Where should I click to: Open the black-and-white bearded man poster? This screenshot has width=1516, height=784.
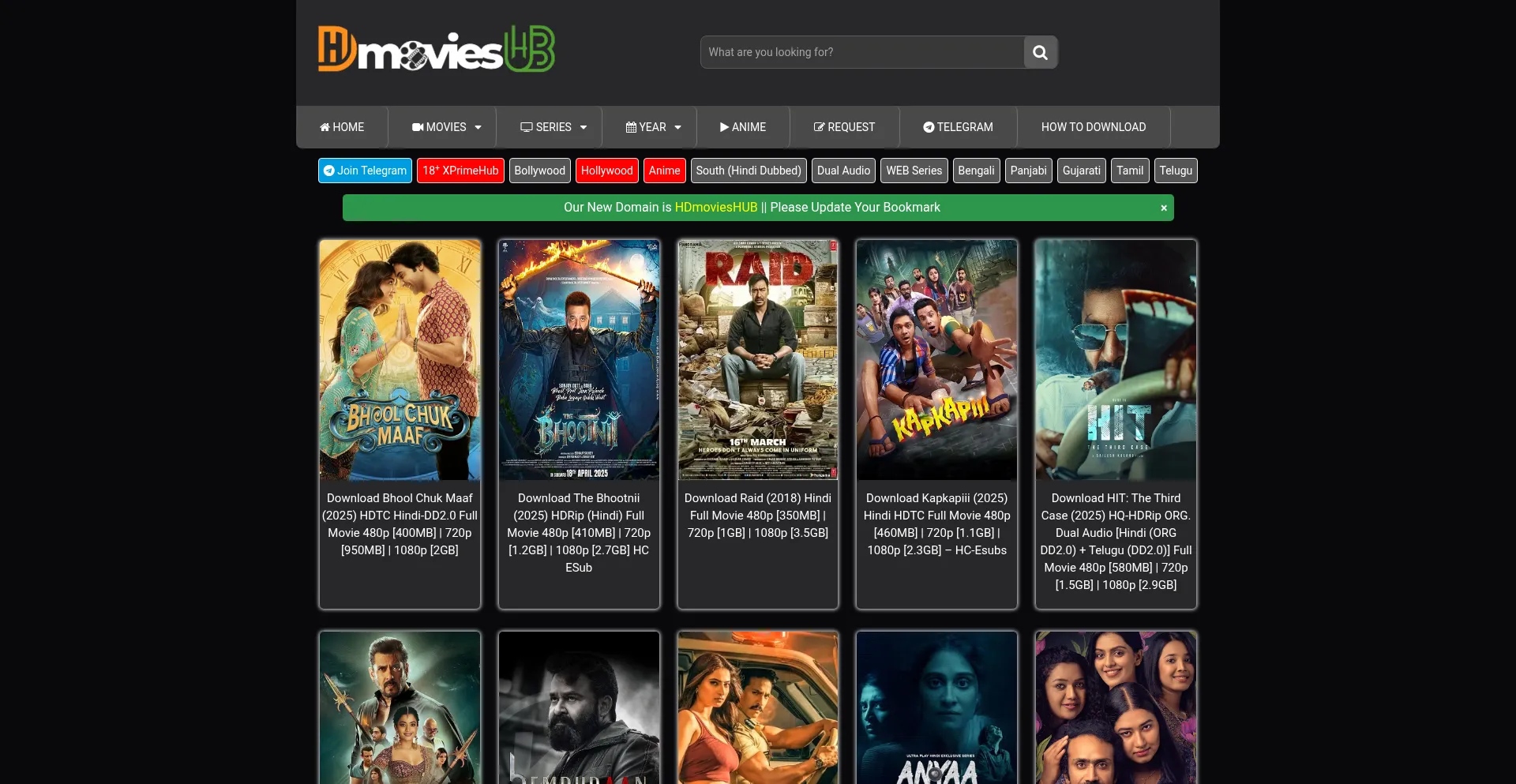[579, 707]
